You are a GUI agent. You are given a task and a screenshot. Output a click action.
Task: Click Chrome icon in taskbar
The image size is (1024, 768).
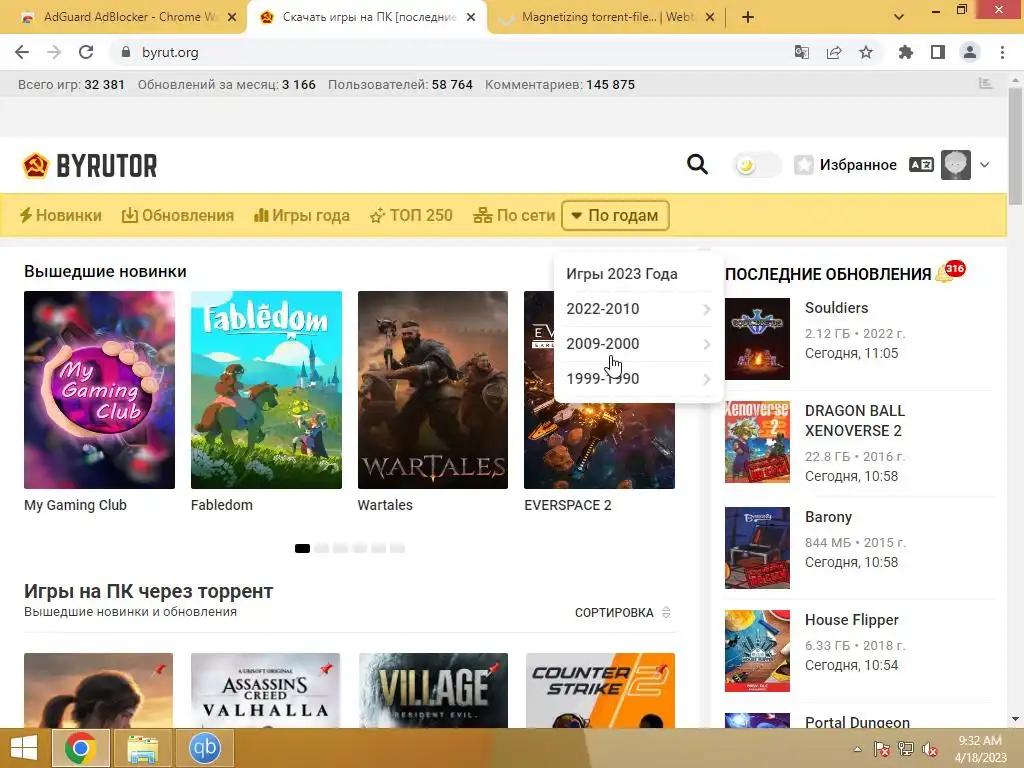coord(80,748)
